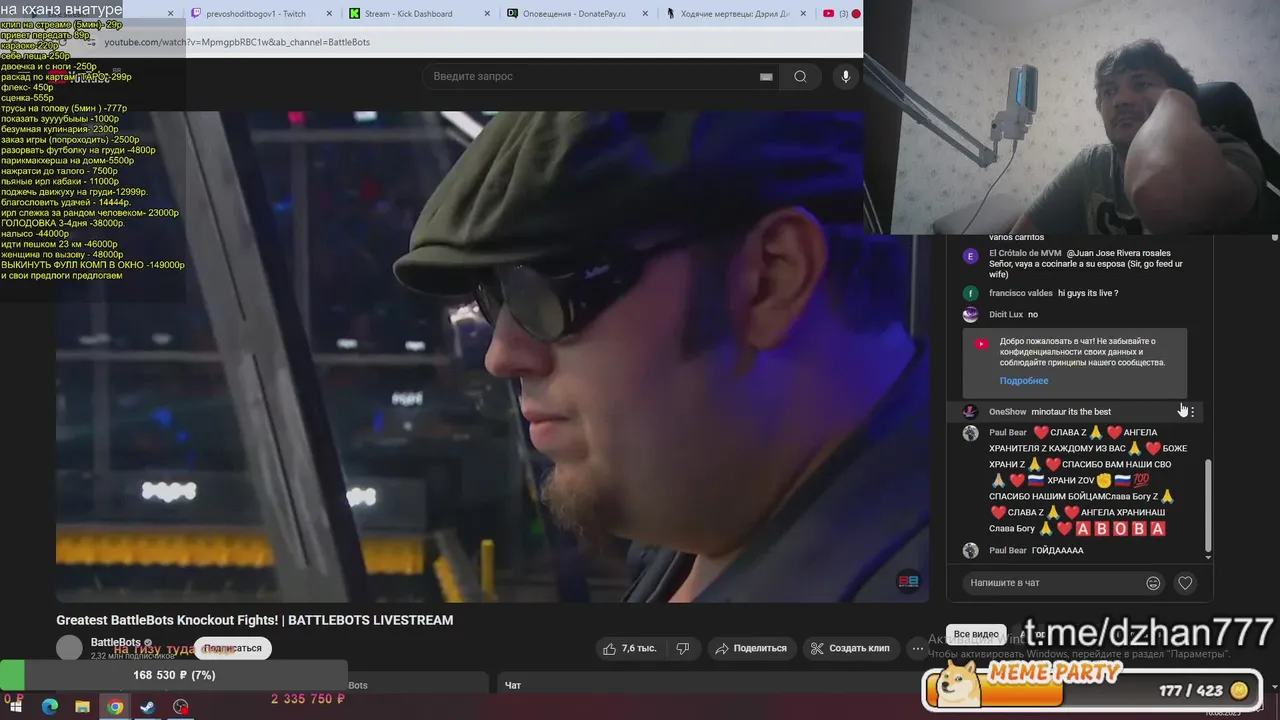Viewport: 1280px width, 720px height.
Task: Click the Чат section header below video
Action: point(513,685)
